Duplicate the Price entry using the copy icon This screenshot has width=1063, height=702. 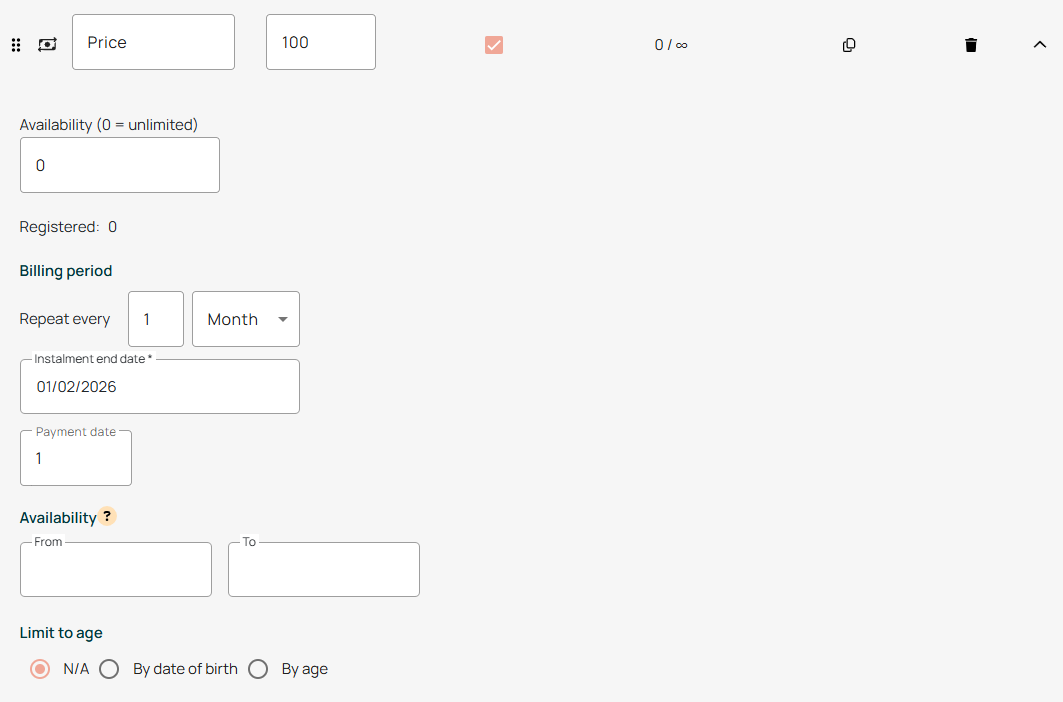click(x=849, y=45)
